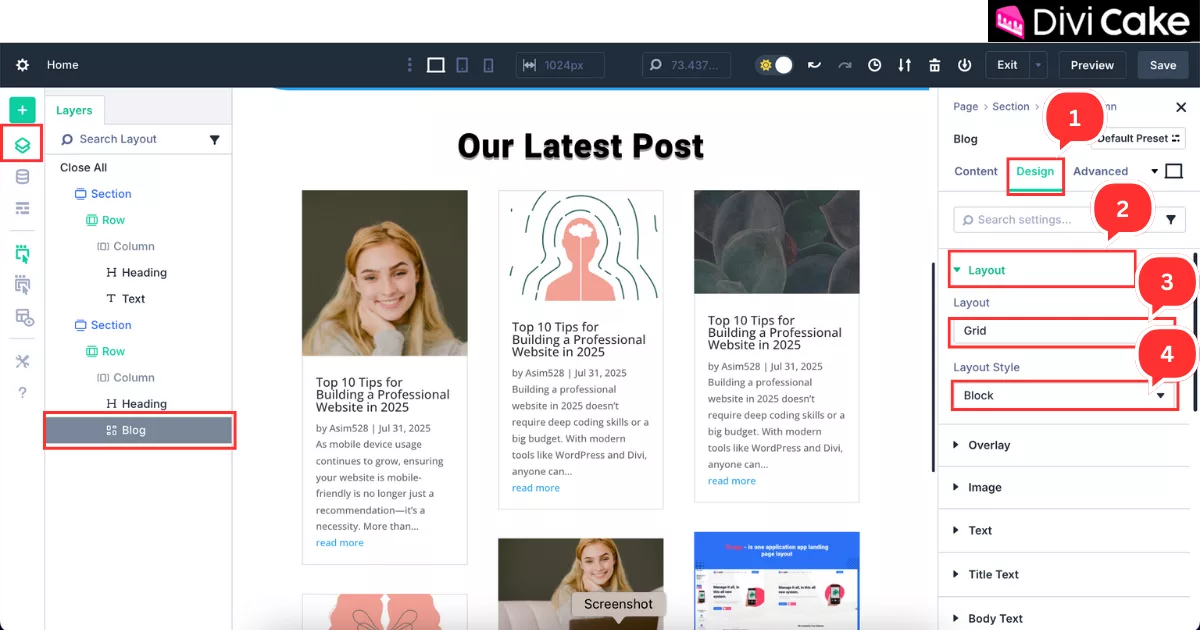Click the filter funnel in Layers panel

point(214,140)
